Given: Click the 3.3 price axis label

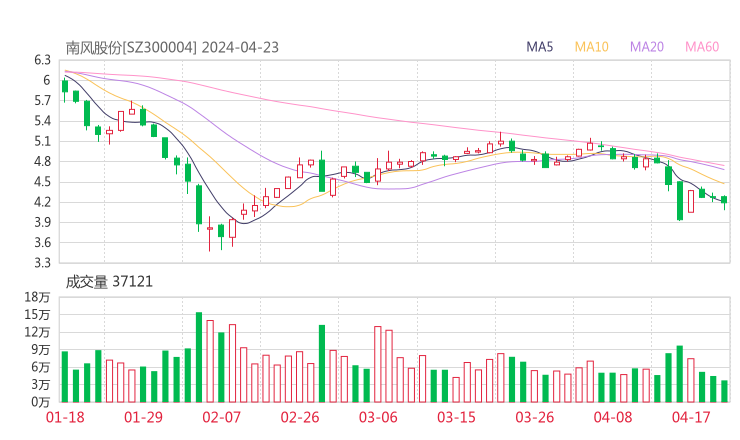Looking at the screenshot, I should point(42,262).
